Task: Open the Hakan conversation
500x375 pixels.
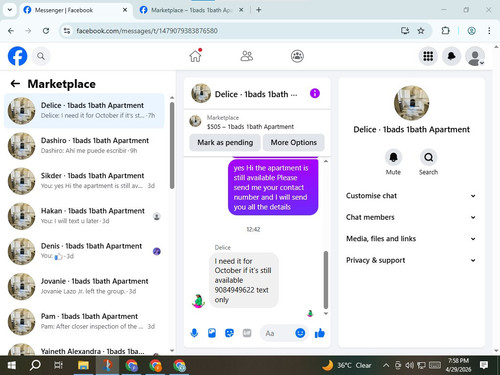Action: (84, 216)
